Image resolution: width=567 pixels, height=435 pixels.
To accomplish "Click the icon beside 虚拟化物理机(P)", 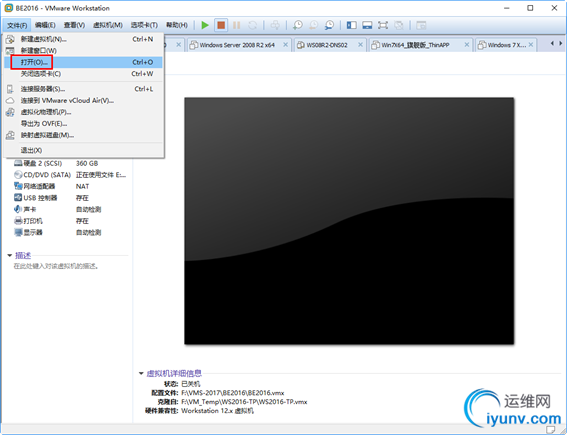I will tap(10, 112).
